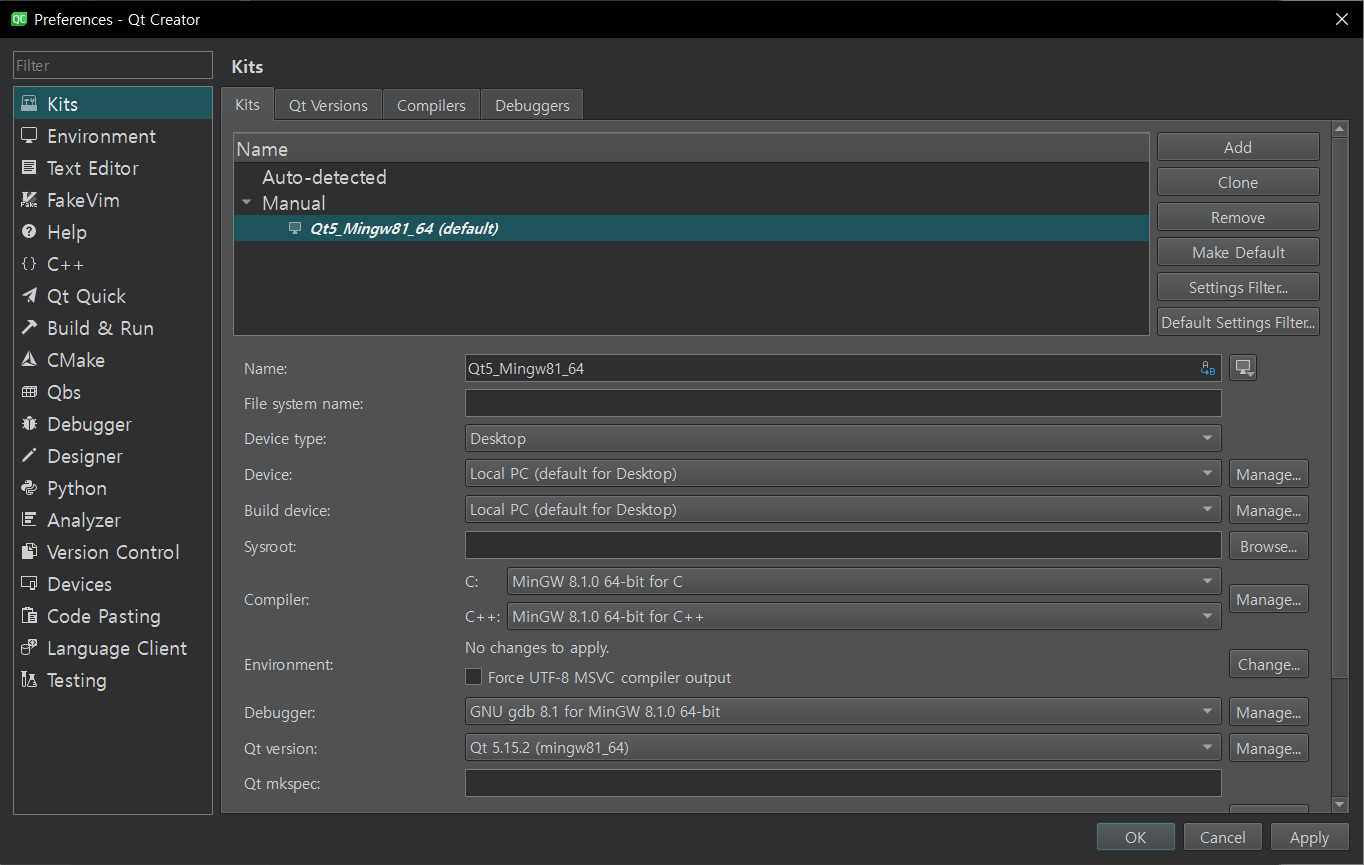Open FakeVim settings icon
This screenshot has height=865, width=1364.
click(x=29, y=200)
